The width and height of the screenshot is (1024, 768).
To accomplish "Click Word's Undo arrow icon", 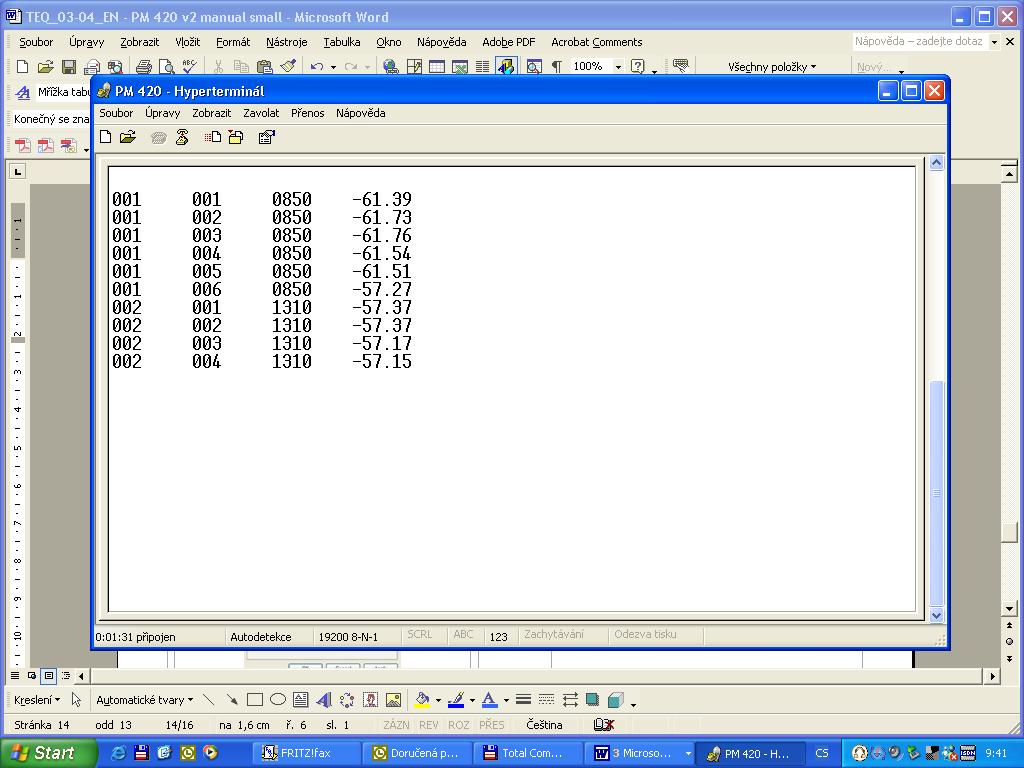I will tap(317, 67).
